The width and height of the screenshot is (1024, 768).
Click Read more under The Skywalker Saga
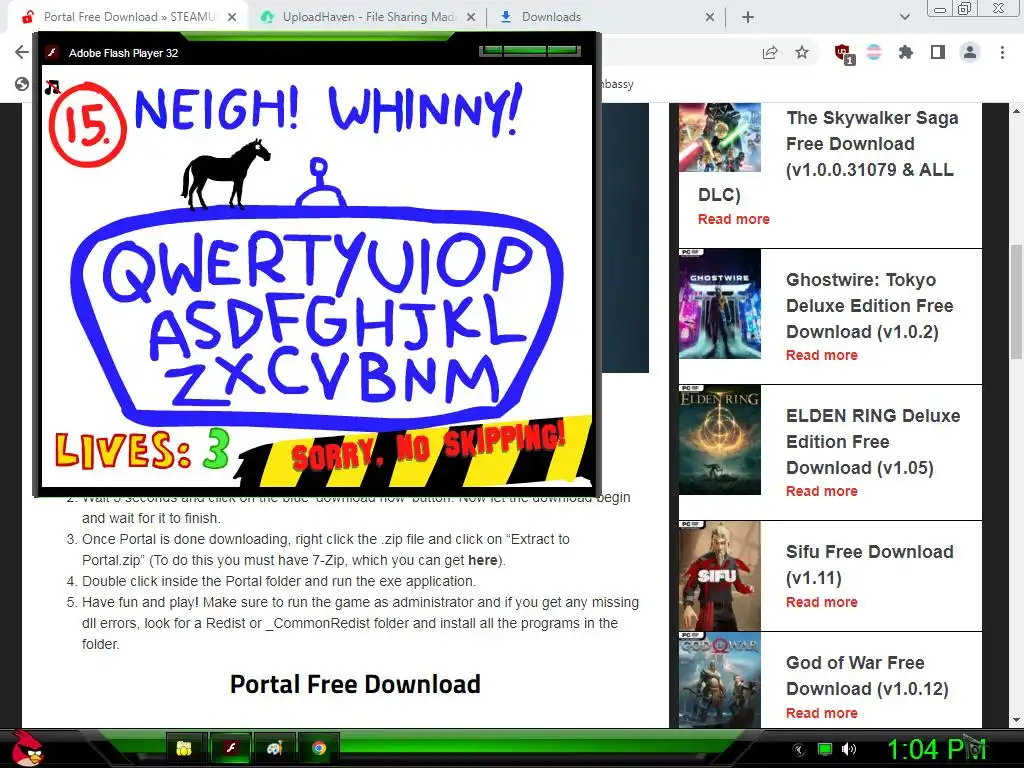click(x=733, y=219)
